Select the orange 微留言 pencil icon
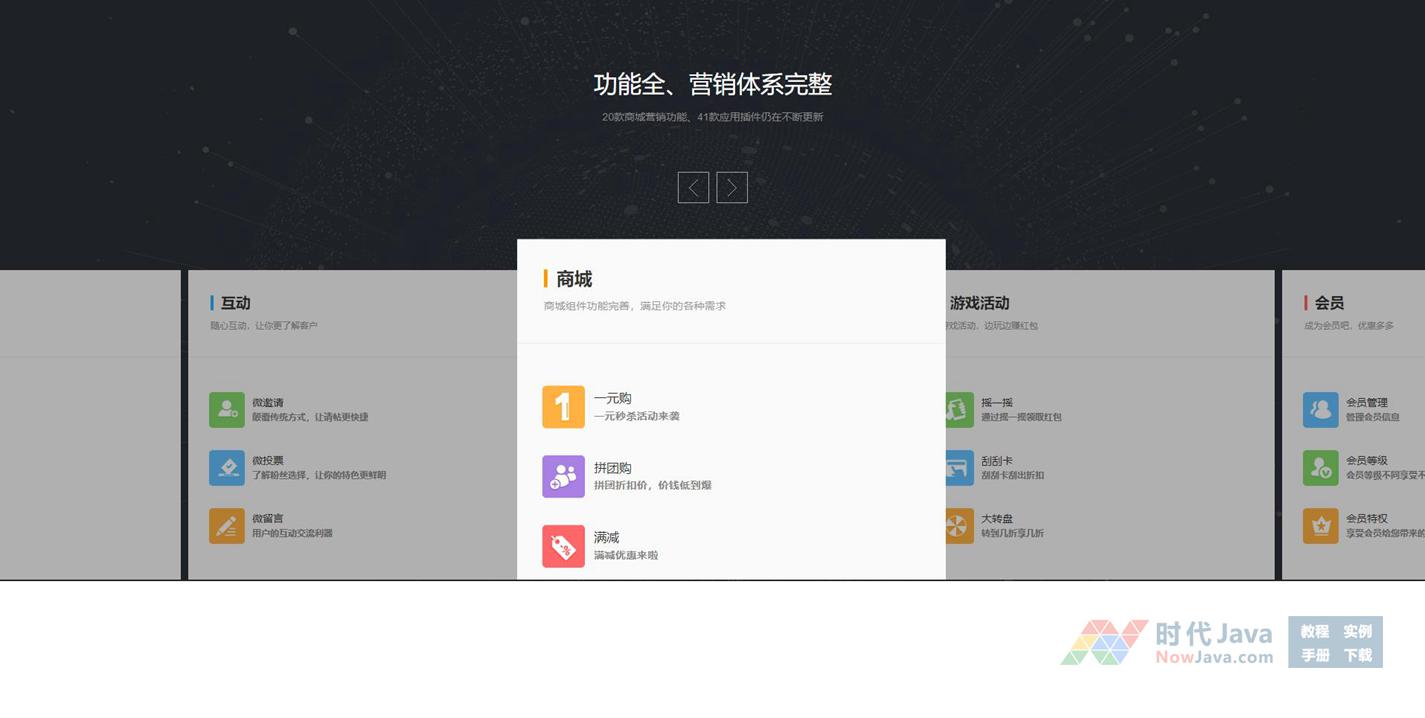The image size is (1425, 718). (x=227, y=526)
